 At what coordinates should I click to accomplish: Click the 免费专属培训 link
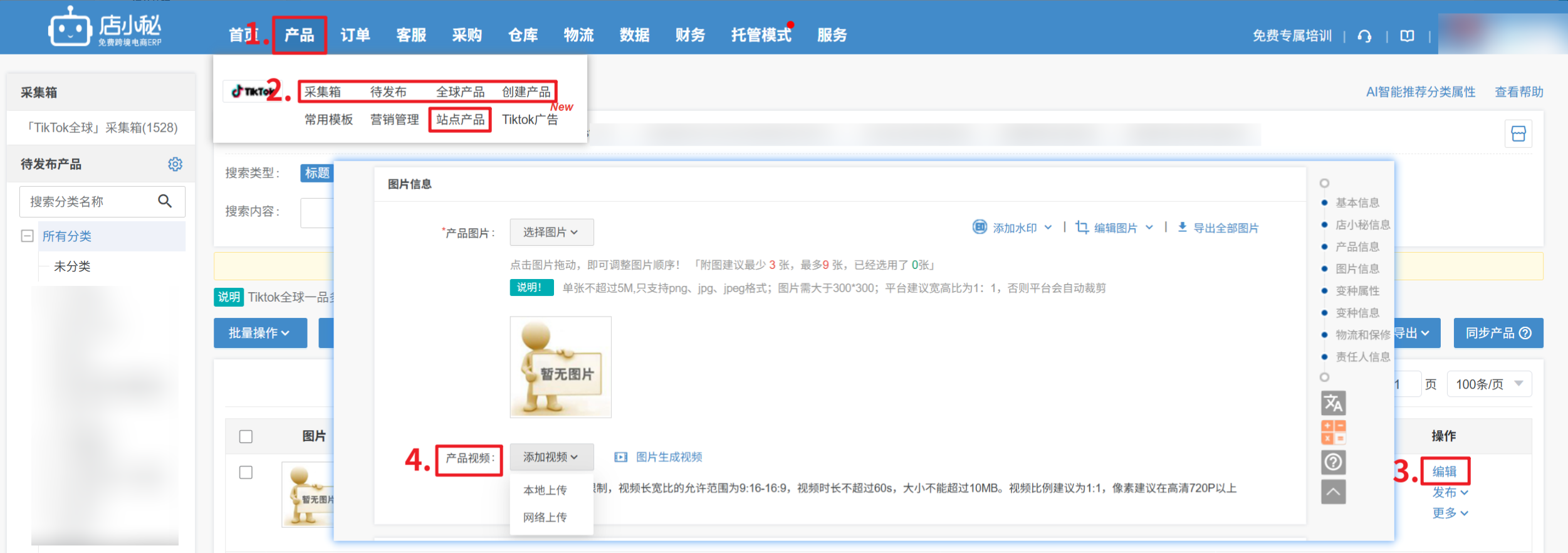tap(1292, 36)
